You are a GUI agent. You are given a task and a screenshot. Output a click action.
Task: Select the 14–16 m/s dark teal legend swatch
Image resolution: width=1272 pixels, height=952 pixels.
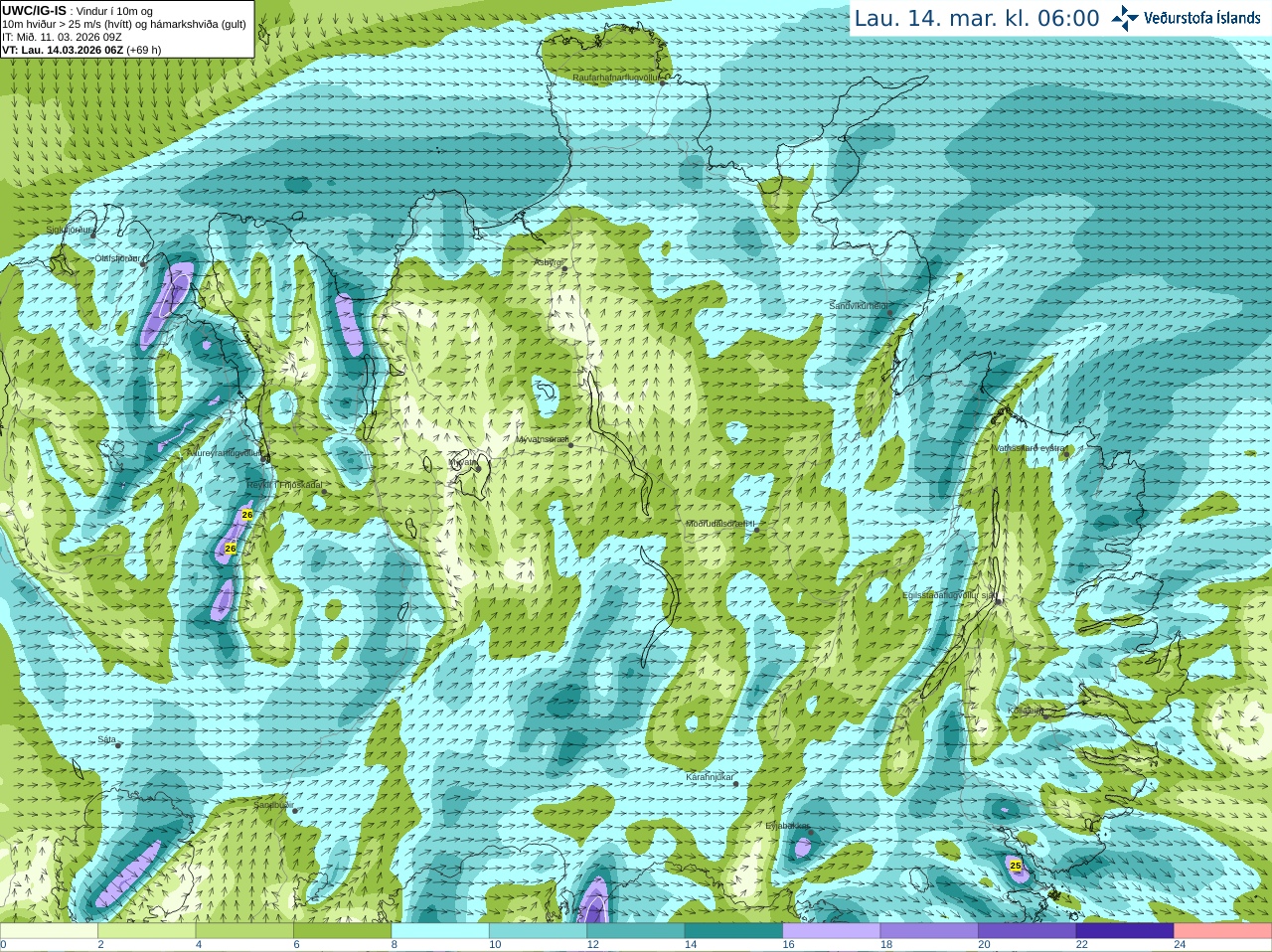[733, 931]
